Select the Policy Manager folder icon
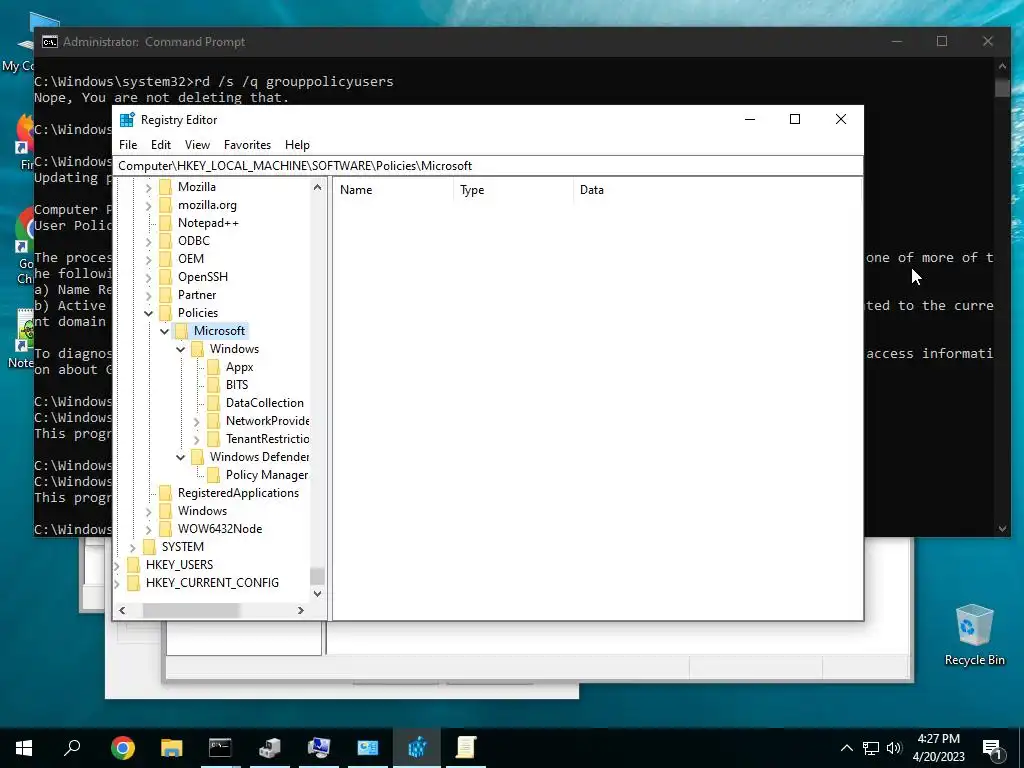The width and height of the screenshot is (1024, 768). pyautogui.click(x=214, y=475)
